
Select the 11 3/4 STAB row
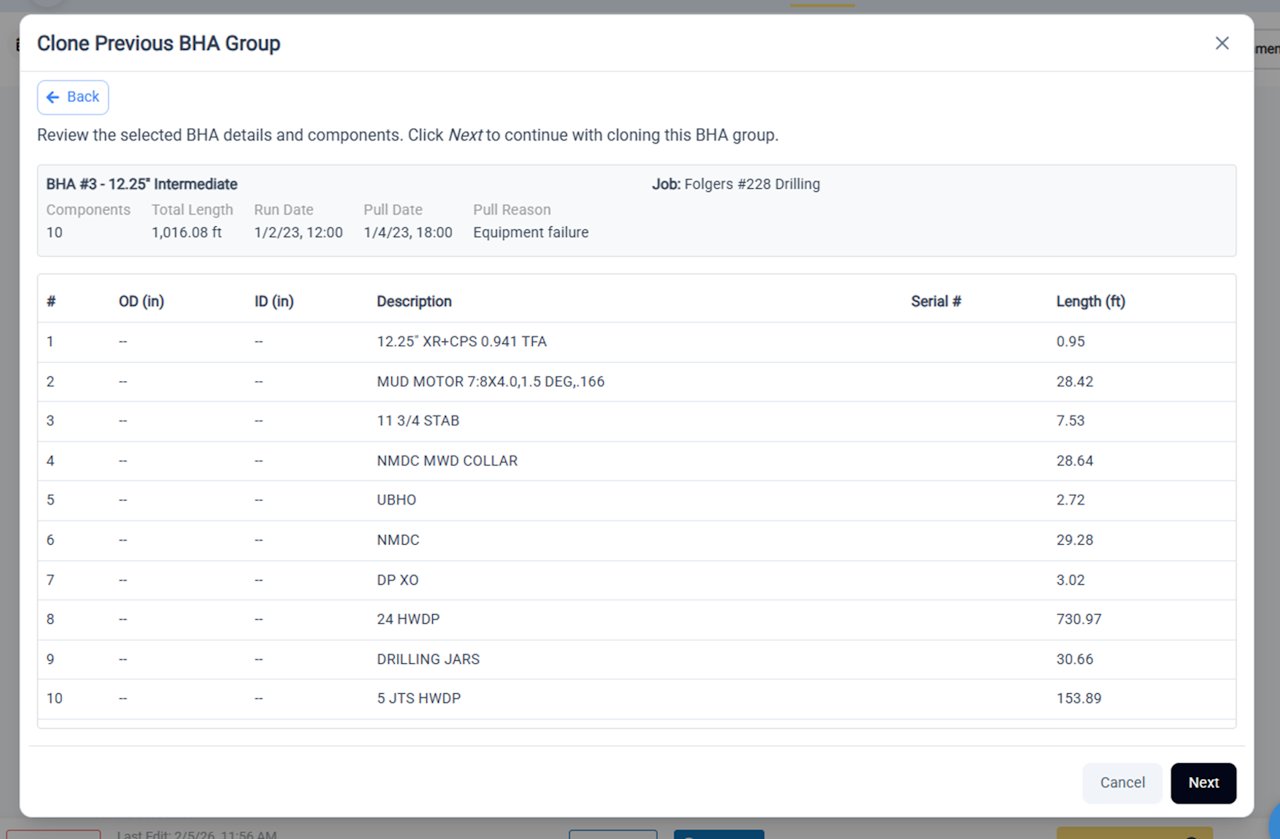(637, 421)
